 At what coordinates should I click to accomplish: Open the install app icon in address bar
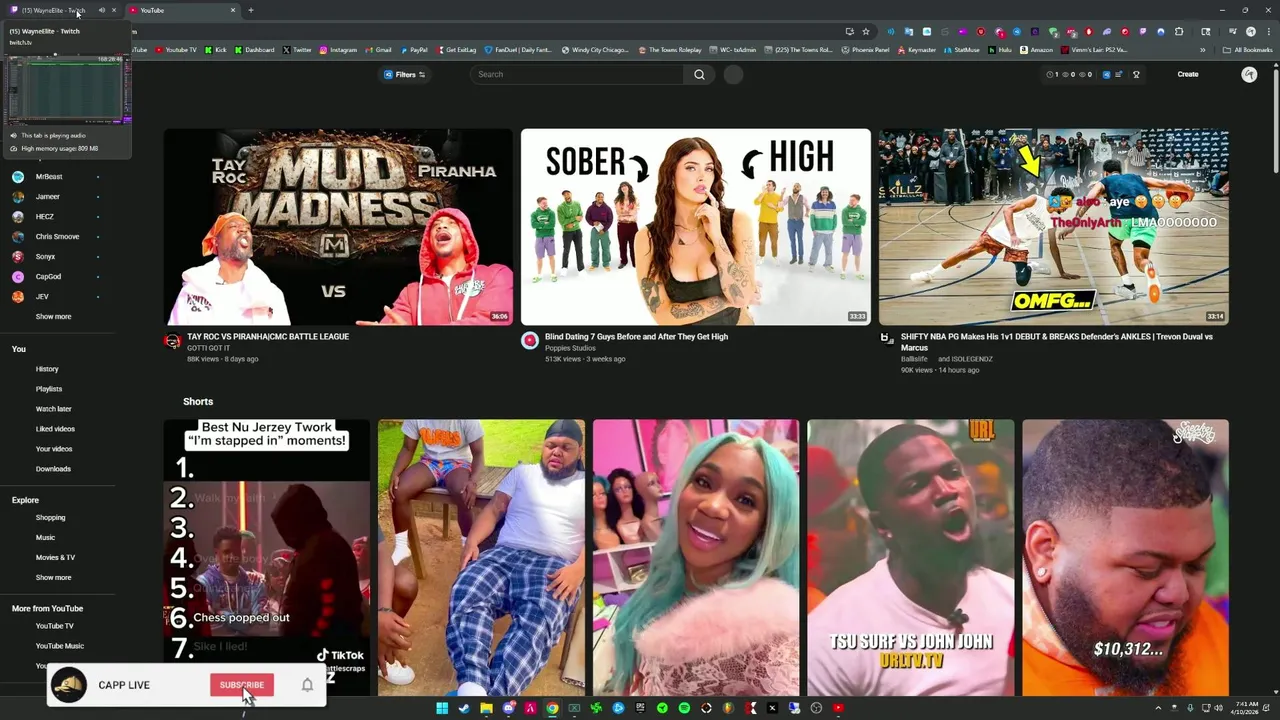coord(849,31)
